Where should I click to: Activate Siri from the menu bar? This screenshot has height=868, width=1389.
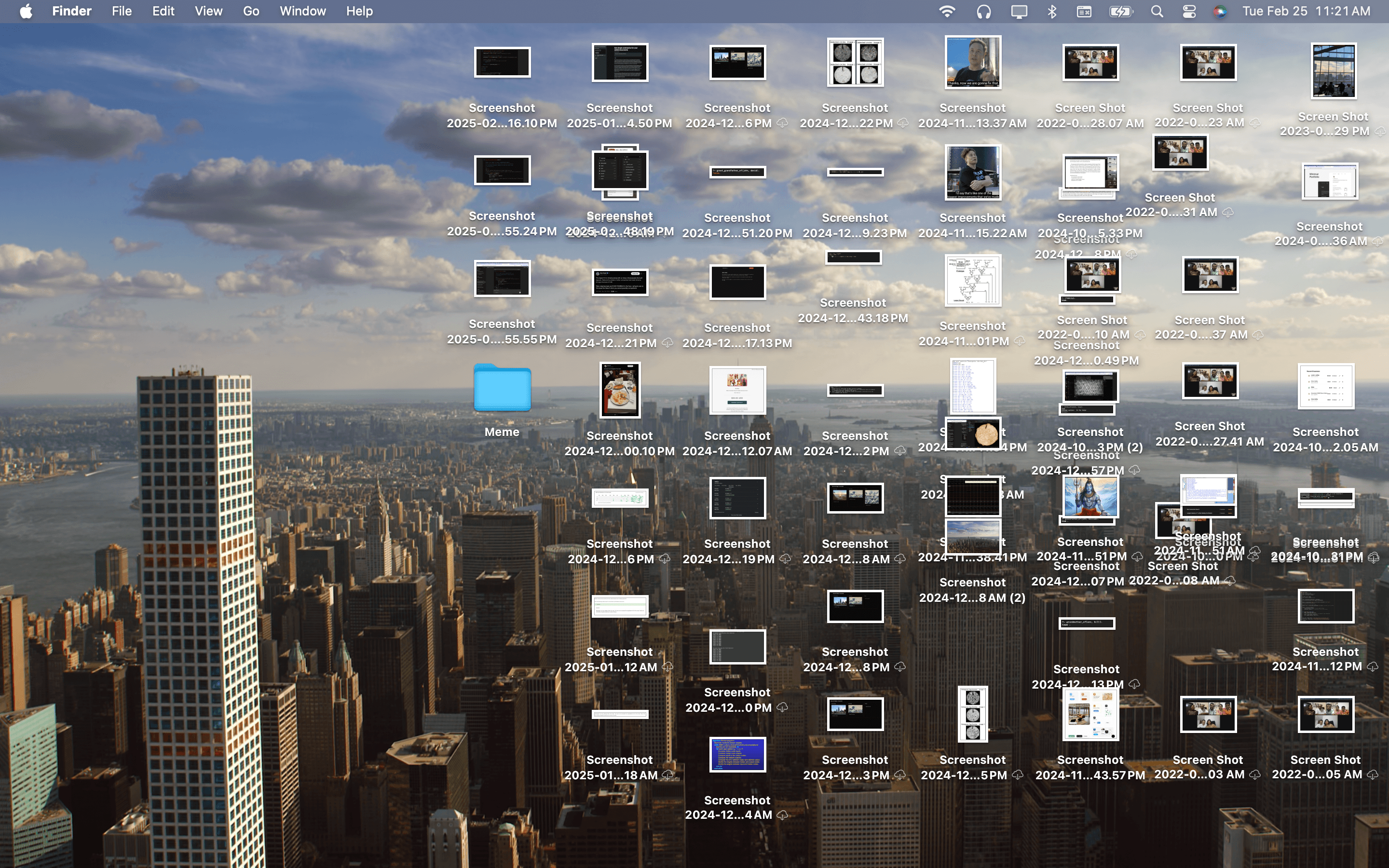point(1221,10)
